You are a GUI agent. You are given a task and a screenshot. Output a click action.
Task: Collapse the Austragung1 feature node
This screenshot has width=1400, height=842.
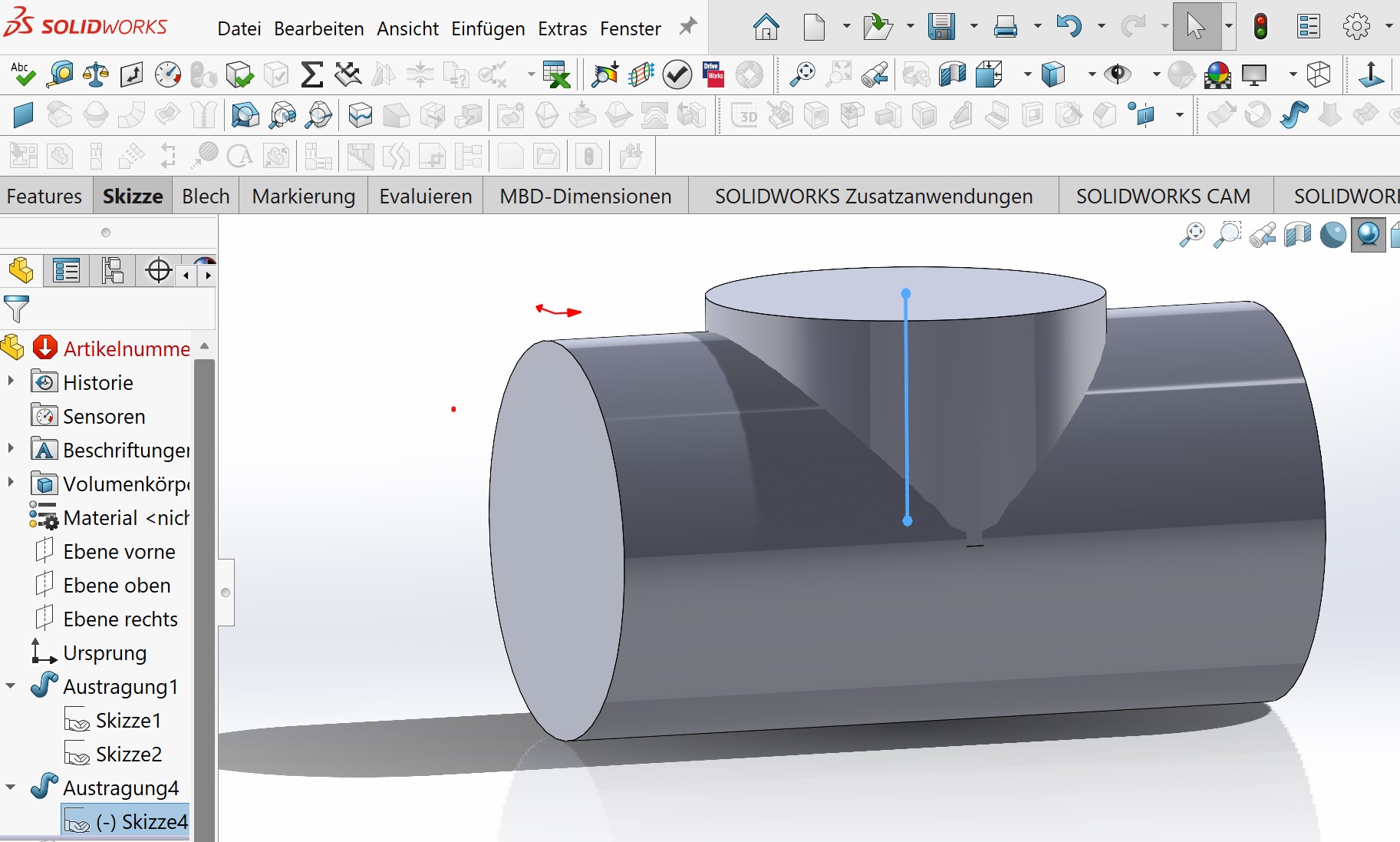[11, 685]
